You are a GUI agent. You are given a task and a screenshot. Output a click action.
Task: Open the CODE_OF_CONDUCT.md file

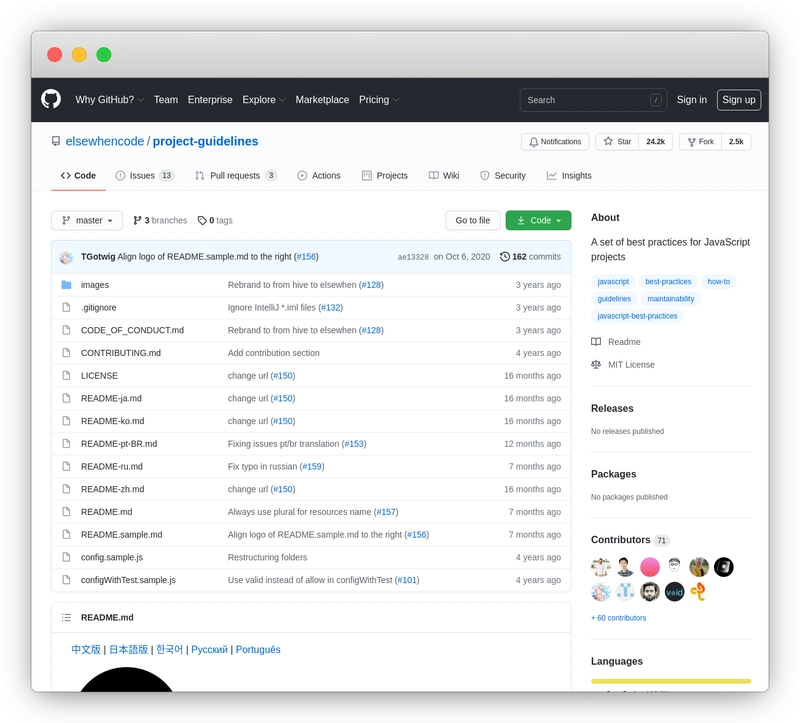133,330
